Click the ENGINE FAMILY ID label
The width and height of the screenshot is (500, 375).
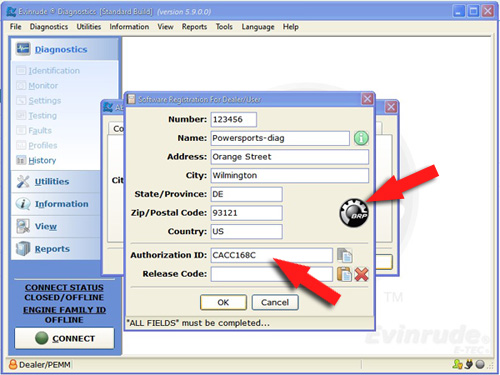[64, 310]
